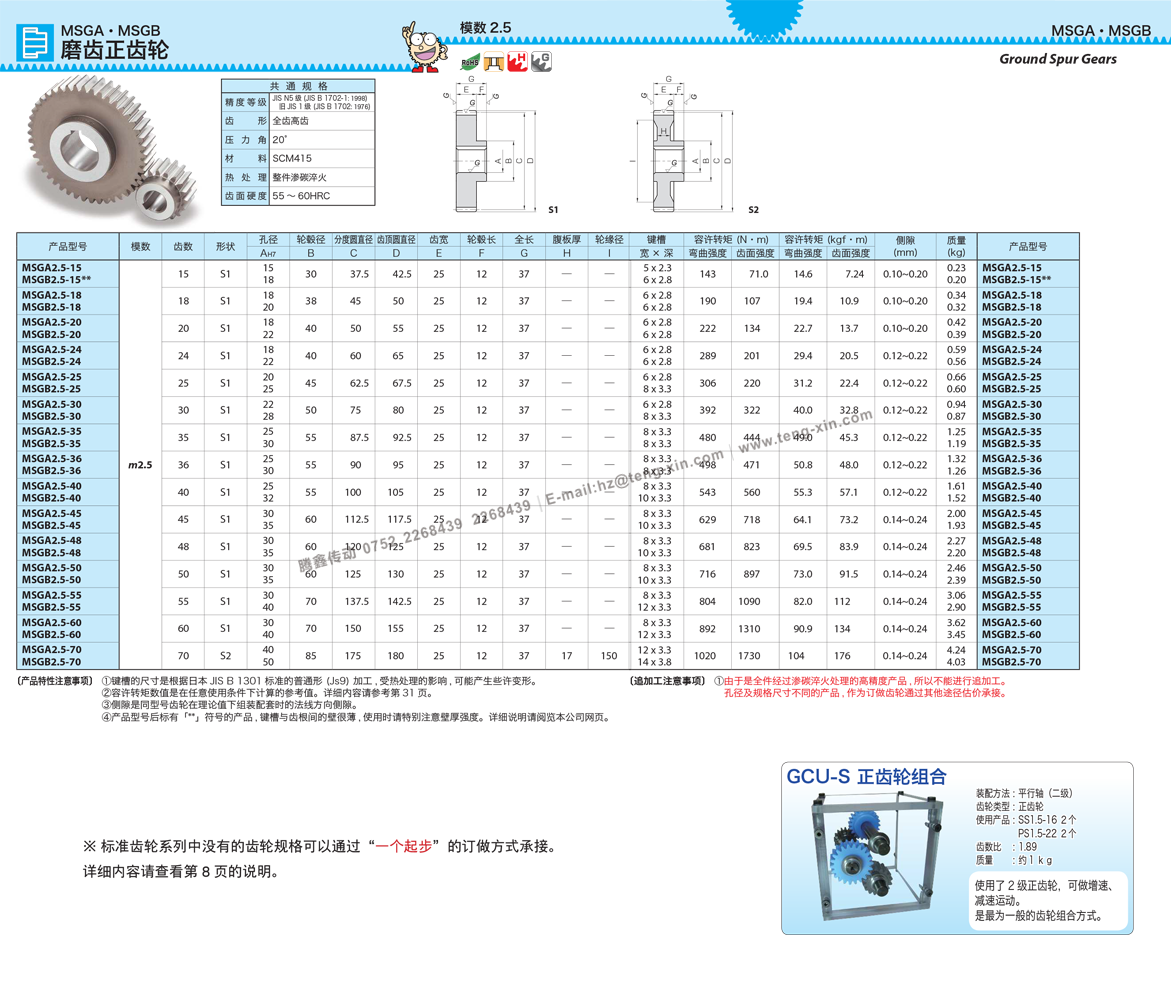Click MSGB2.5-70 in the right product column
The width and height of the screenshot is (1171, 1000).
(1011, 662)
